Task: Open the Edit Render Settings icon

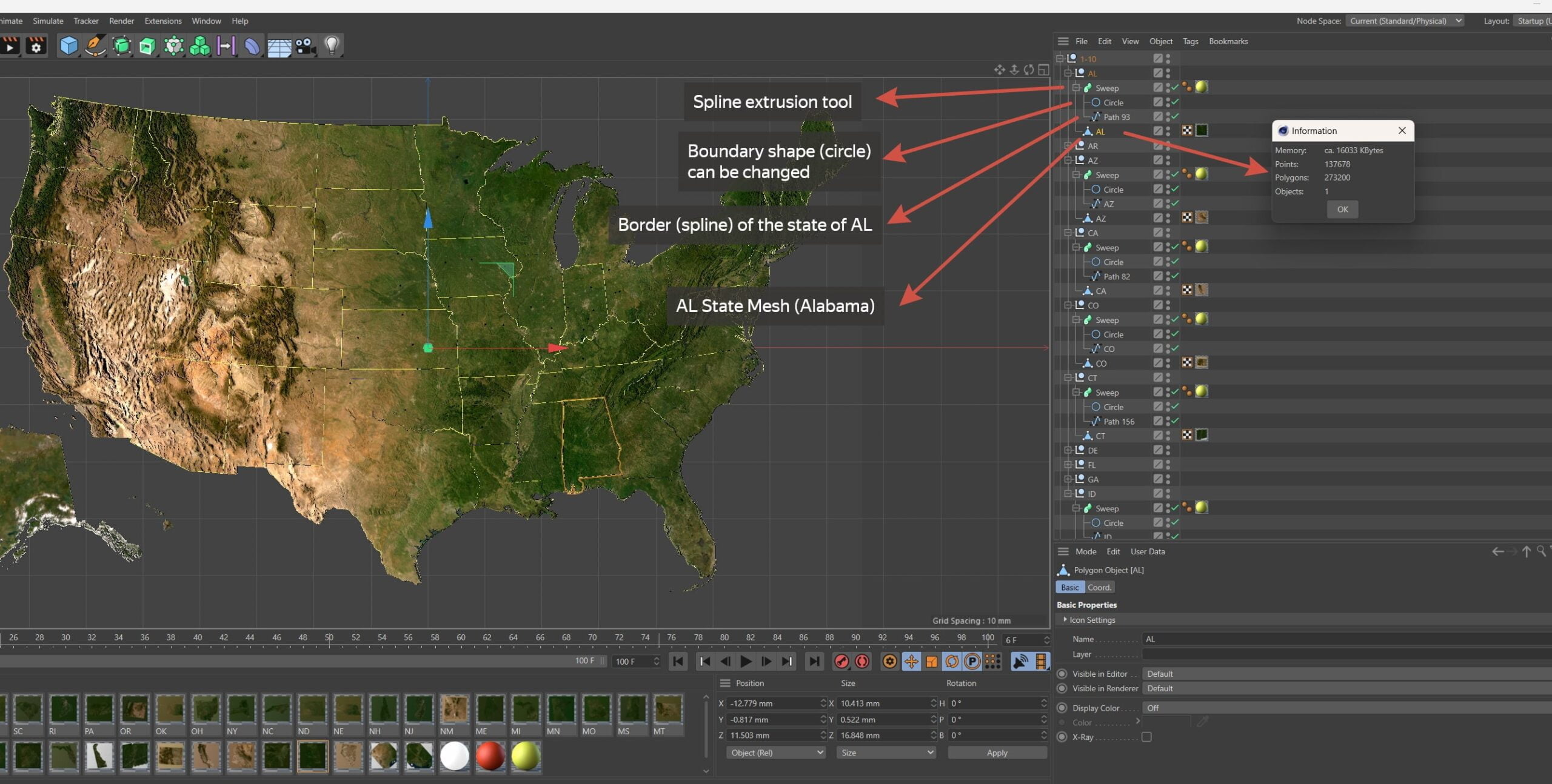Action: pos(36,46)
